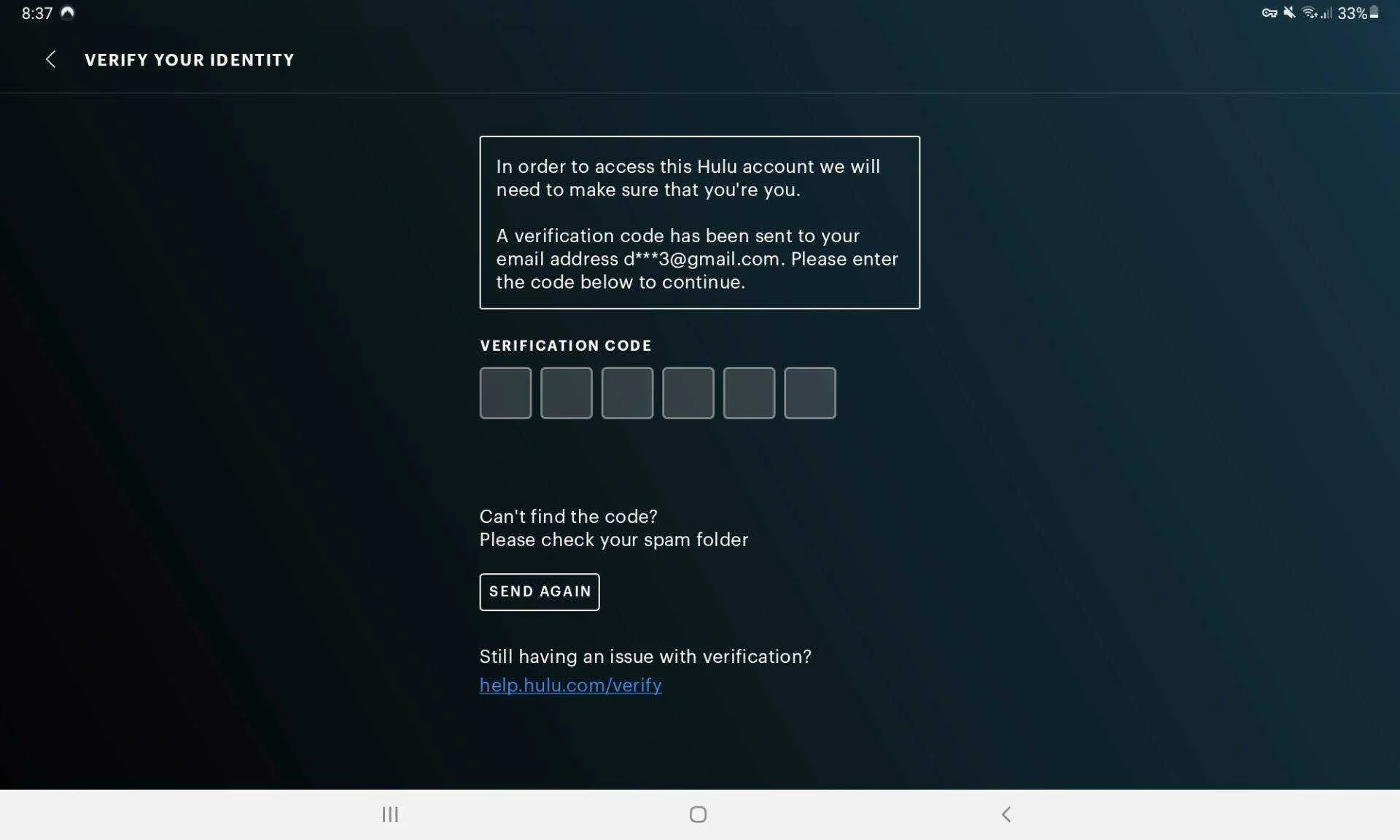
Task: Tap the fourth verification code digit box
Action: [688, 393]
